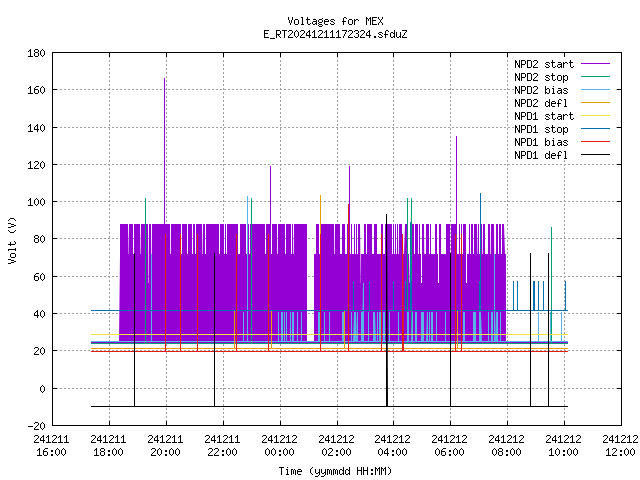This screenshot has width=640, height=480.
Task: Click the tallest purple spike near 166 V
Action: (x=164, y=151)
